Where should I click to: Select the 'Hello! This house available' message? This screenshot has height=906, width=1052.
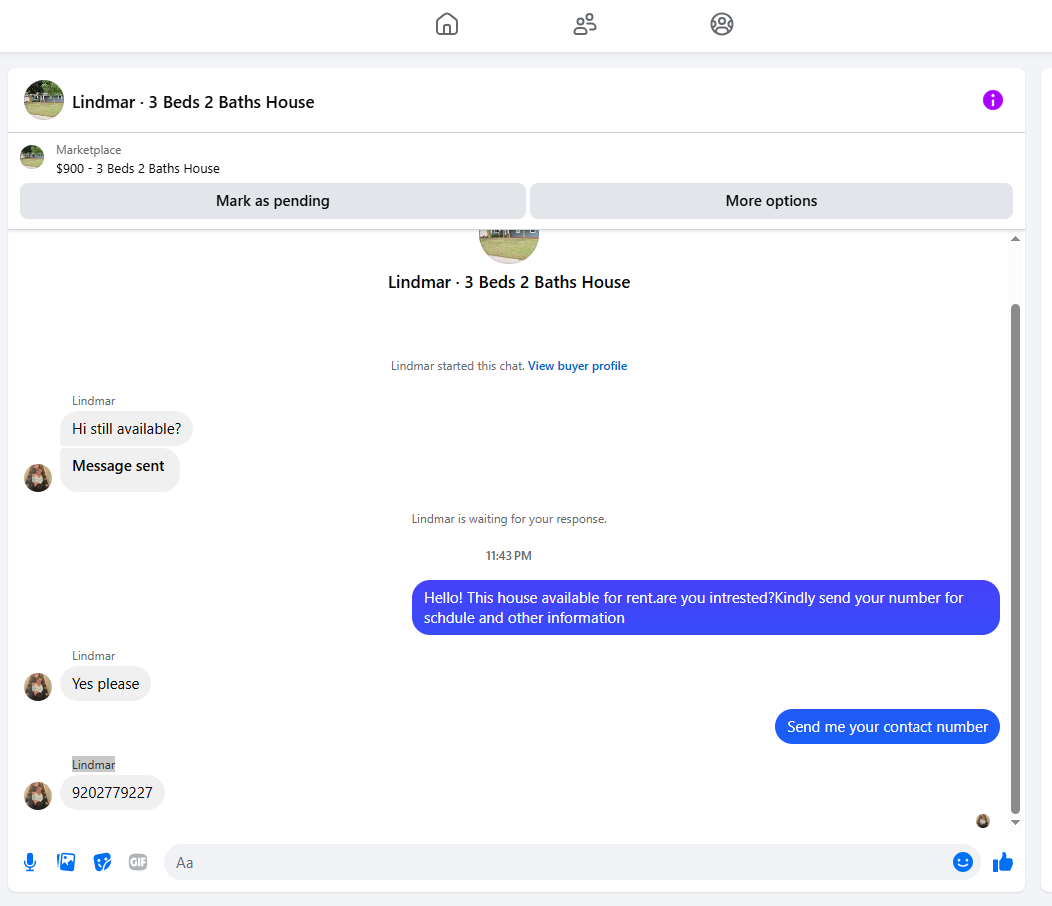(706, 607)
